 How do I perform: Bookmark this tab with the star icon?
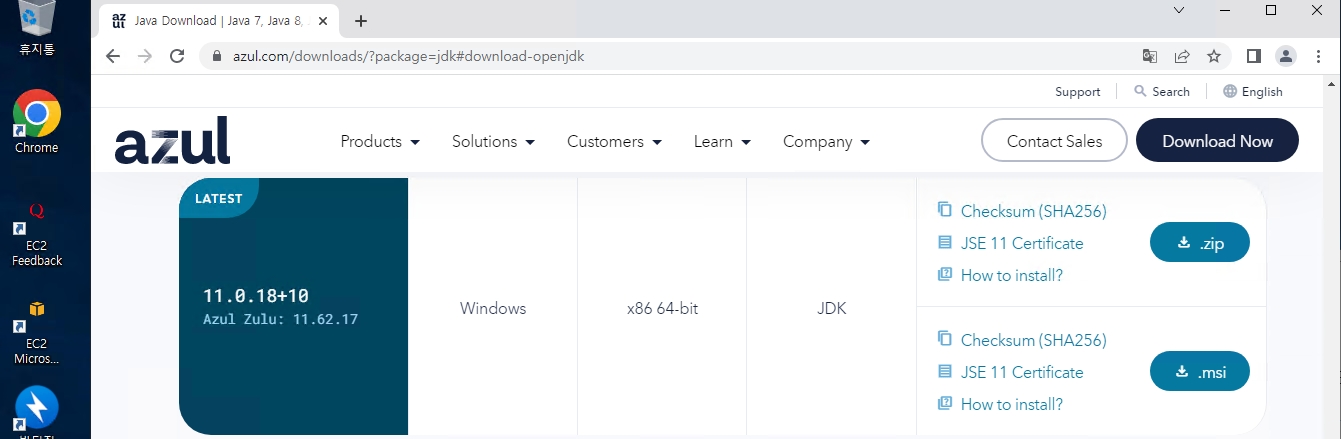tap(1214, 56)
